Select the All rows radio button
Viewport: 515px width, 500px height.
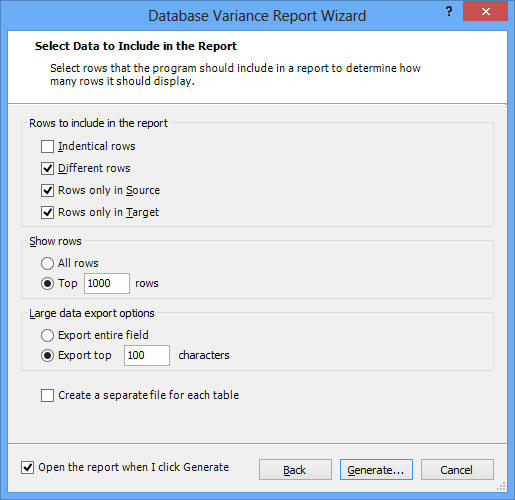point(47,263)
